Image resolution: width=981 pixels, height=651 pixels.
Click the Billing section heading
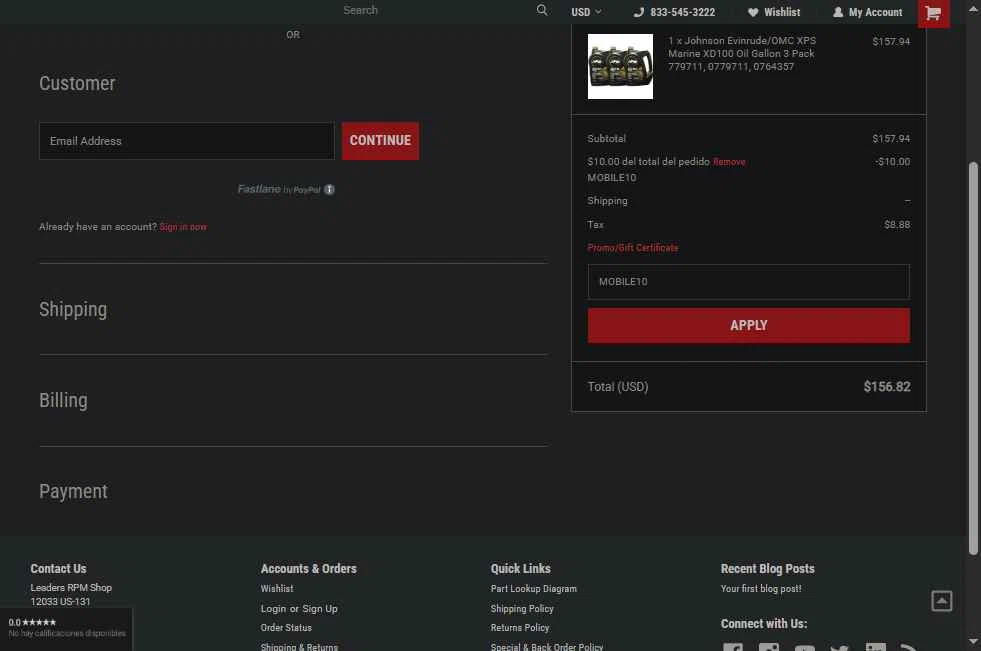[x=63, y=400]
